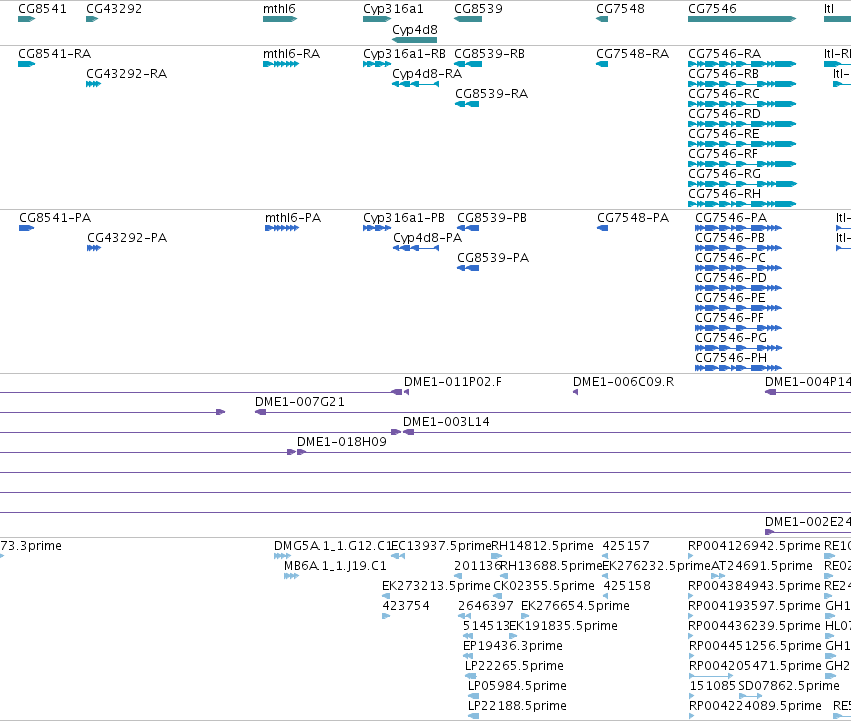This screenshot has width=851, height=721.
Task: Select the EP19436.3prime EST label
Action: click(x=513, y=646)
